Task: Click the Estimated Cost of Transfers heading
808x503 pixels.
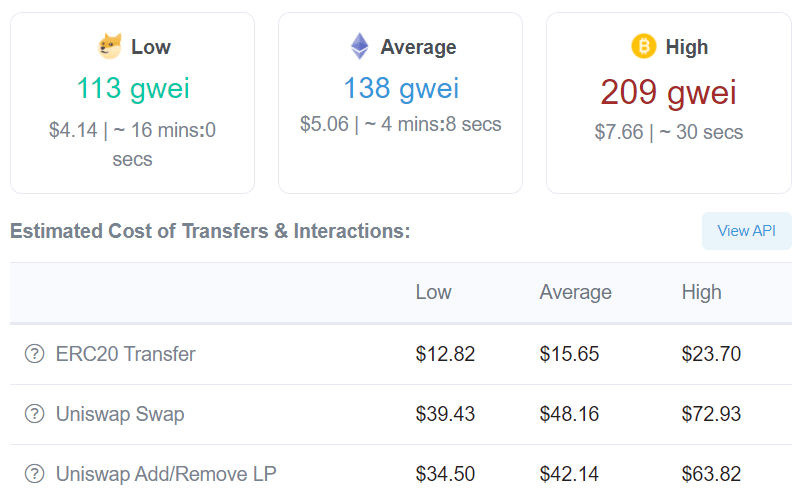Action: tap(210, 231)
